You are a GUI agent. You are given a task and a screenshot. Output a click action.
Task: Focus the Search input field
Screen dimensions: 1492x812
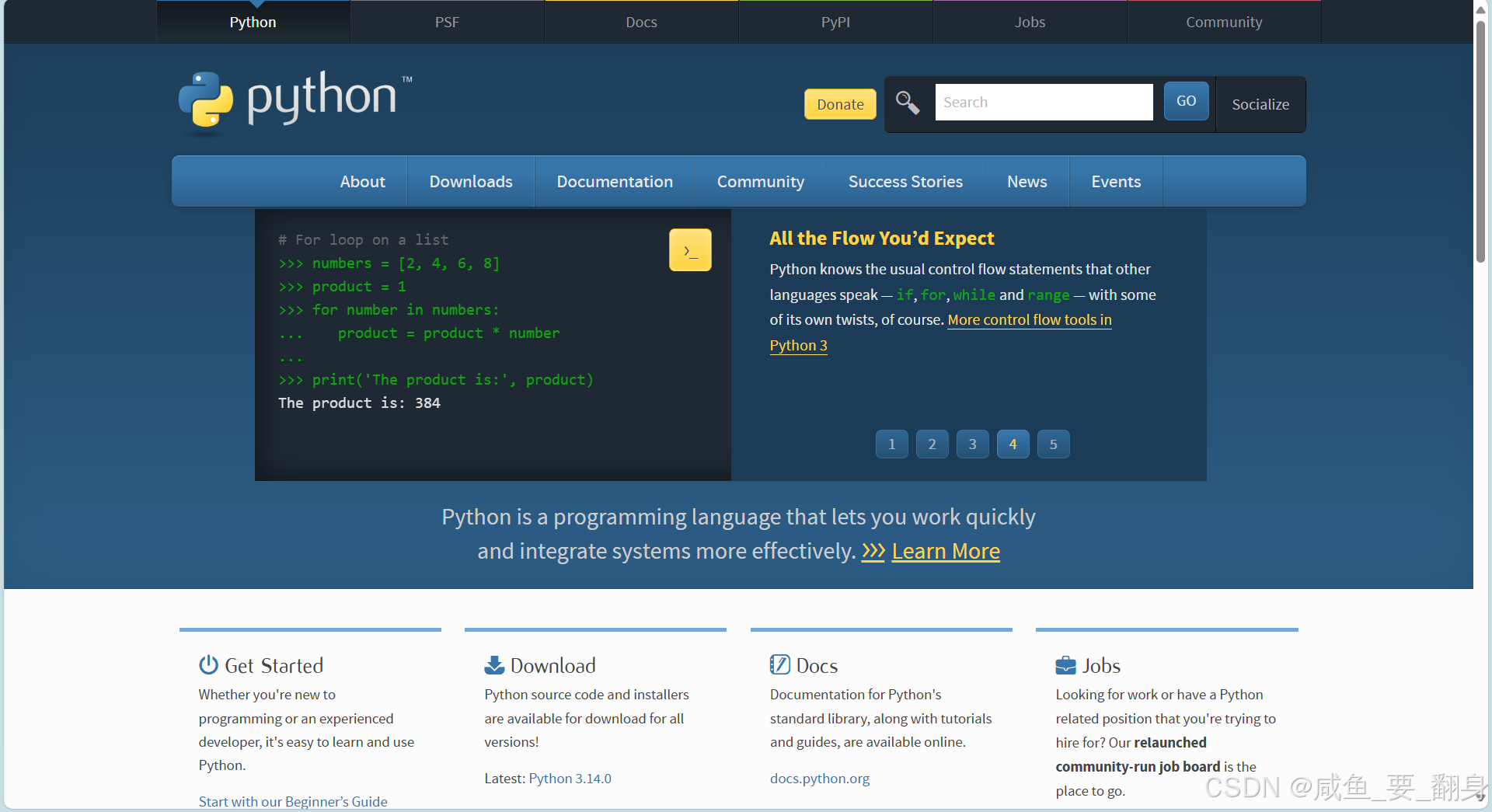coord(1044,103)
